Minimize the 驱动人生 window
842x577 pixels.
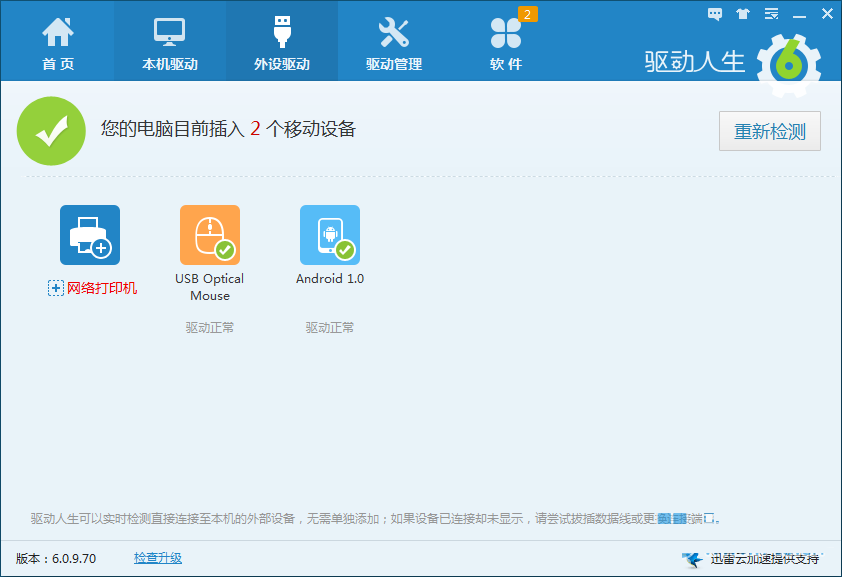click(799, 14)
